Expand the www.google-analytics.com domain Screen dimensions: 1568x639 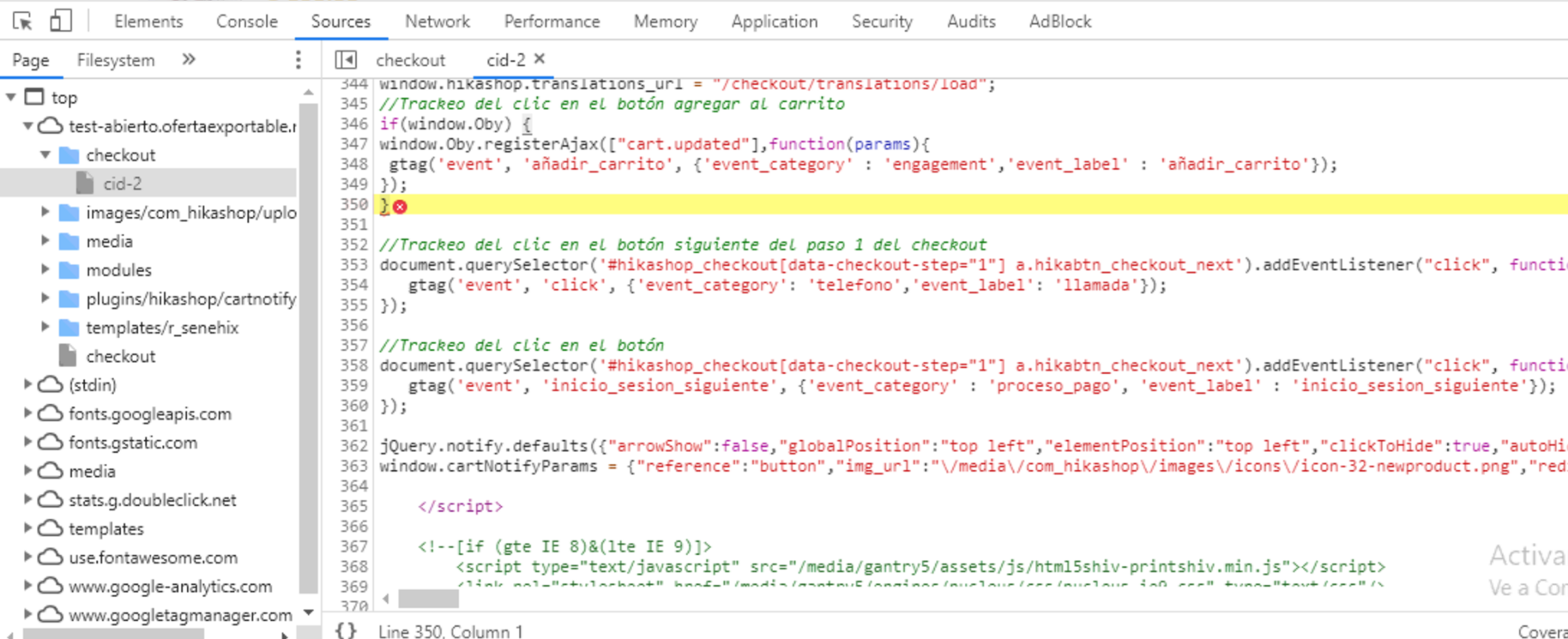pyautogui.click(x=28, y=586)
